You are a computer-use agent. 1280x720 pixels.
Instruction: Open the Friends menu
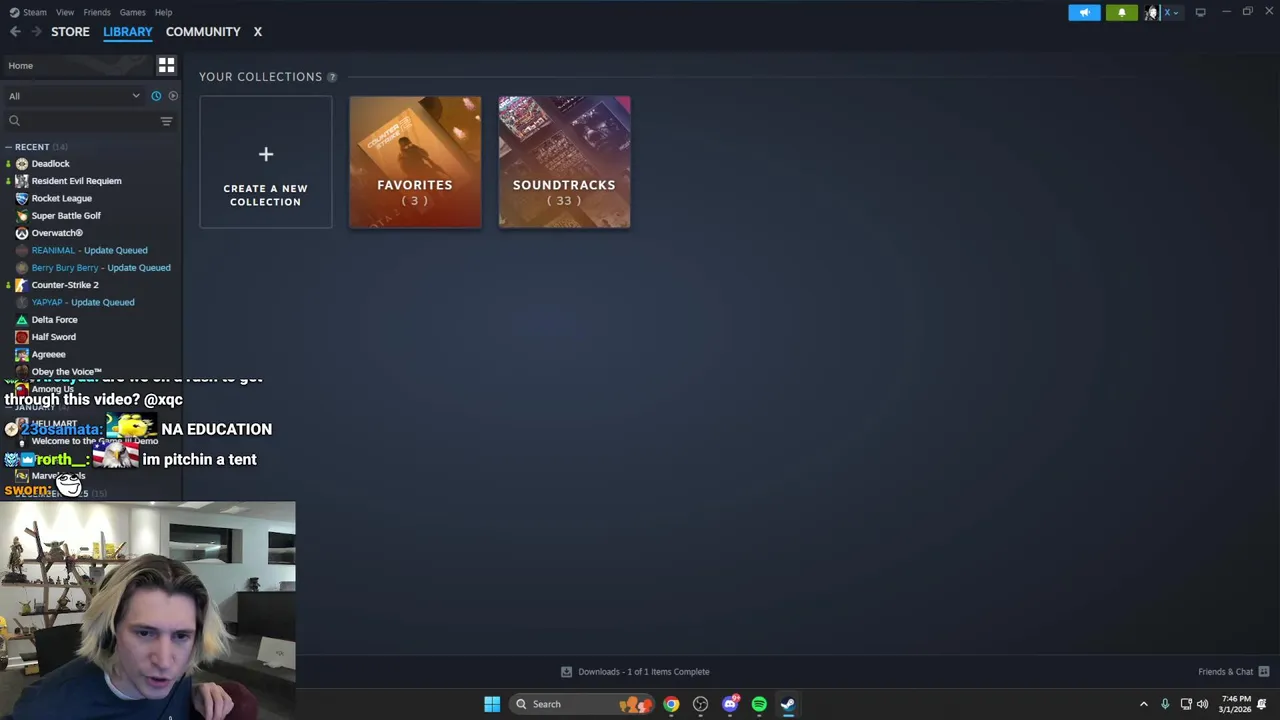97,12
